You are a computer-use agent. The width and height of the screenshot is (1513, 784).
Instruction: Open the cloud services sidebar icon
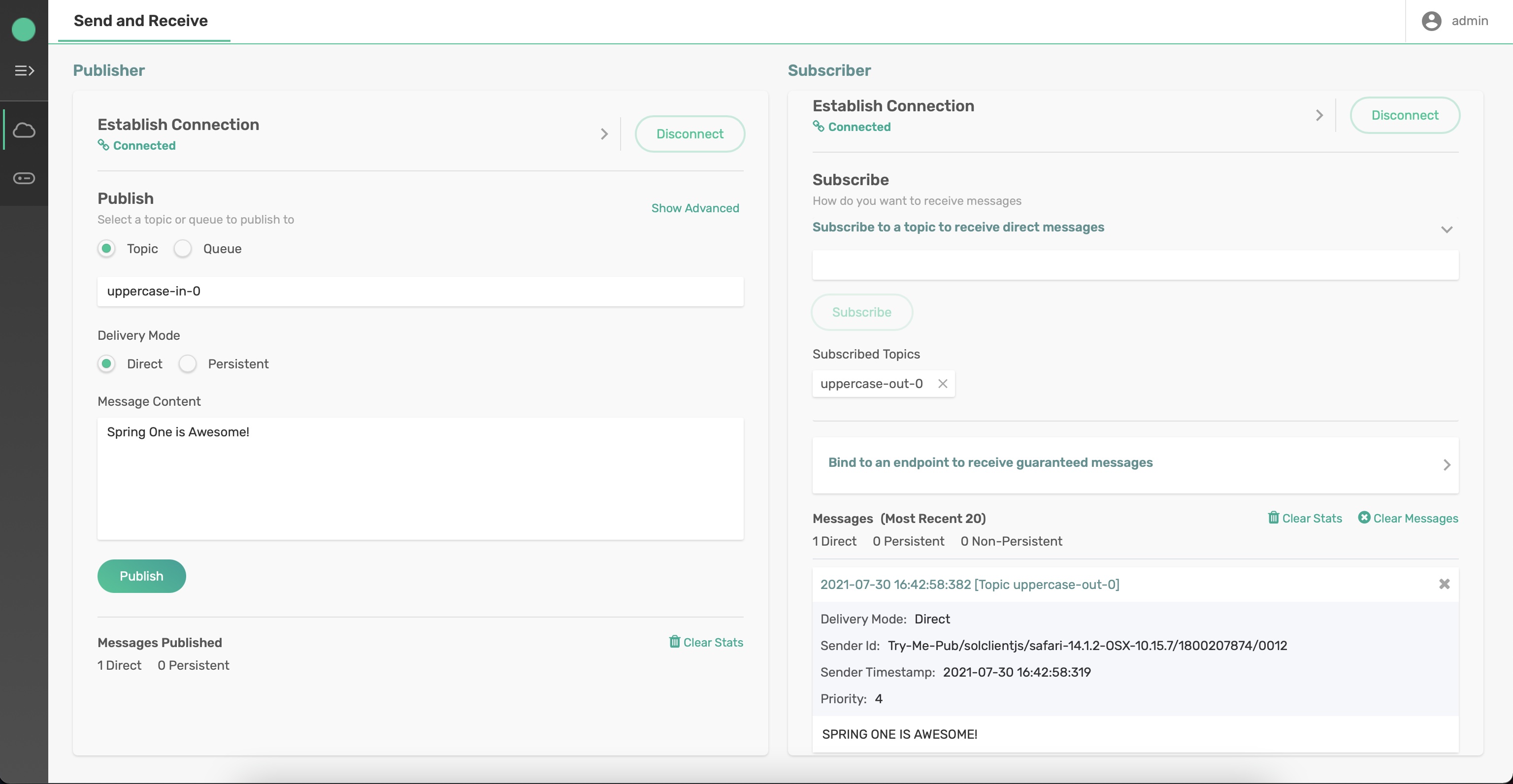point(24,130)
